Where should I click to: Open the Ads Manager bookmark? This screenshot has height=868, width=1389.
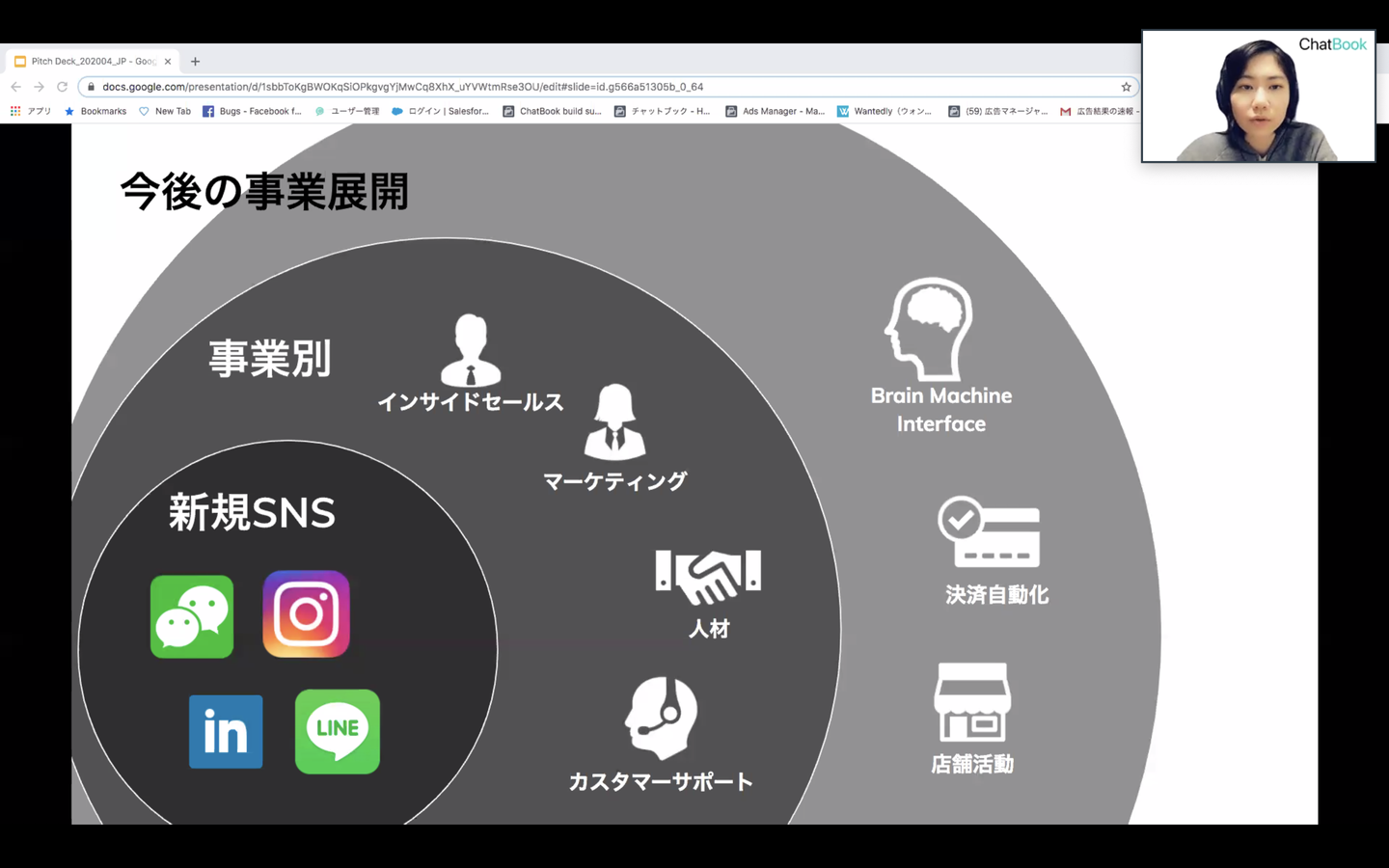(775, 111)
